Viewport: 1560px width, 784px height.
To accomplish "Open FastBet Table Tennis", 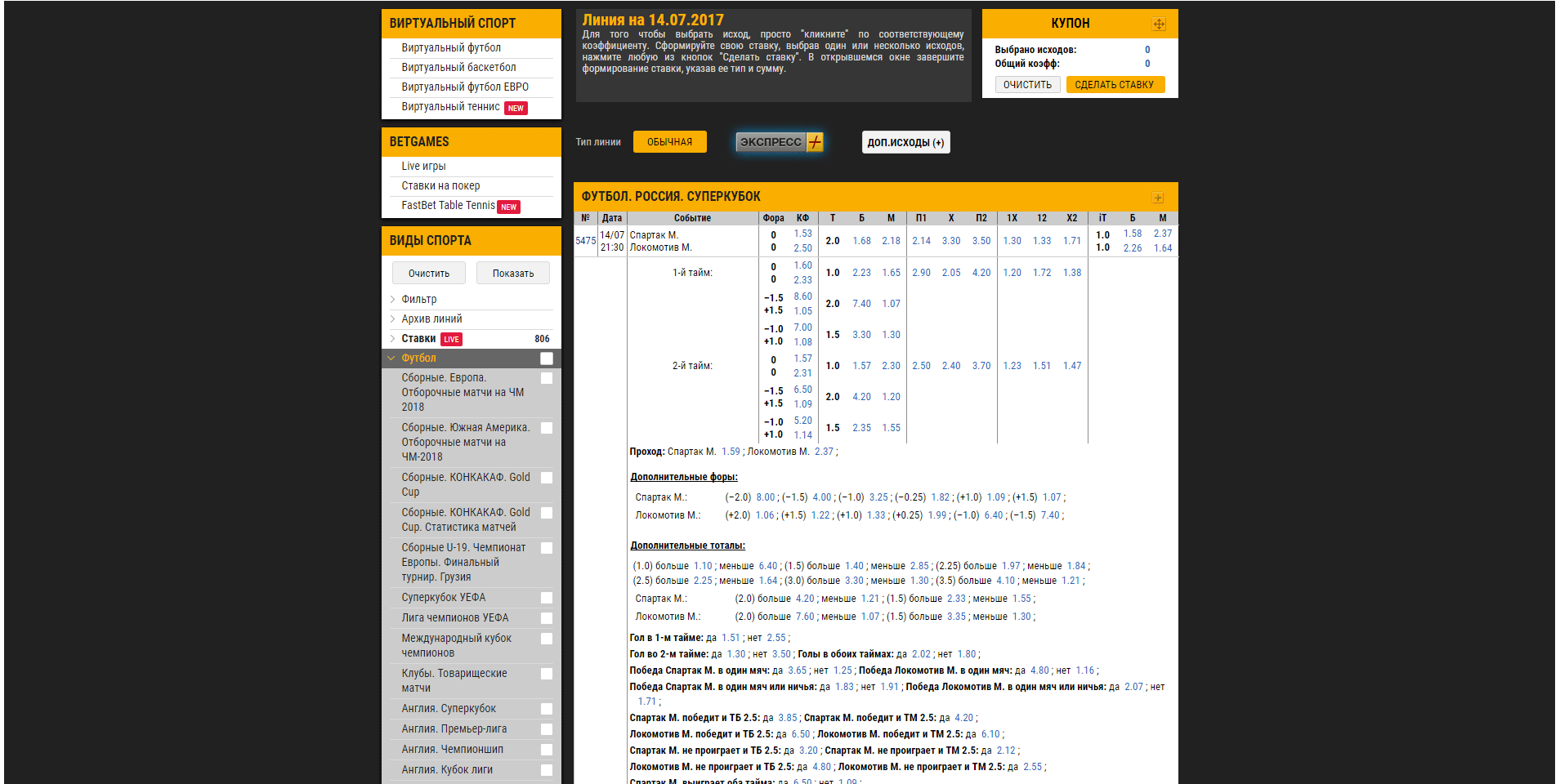I will pos(448,205).
